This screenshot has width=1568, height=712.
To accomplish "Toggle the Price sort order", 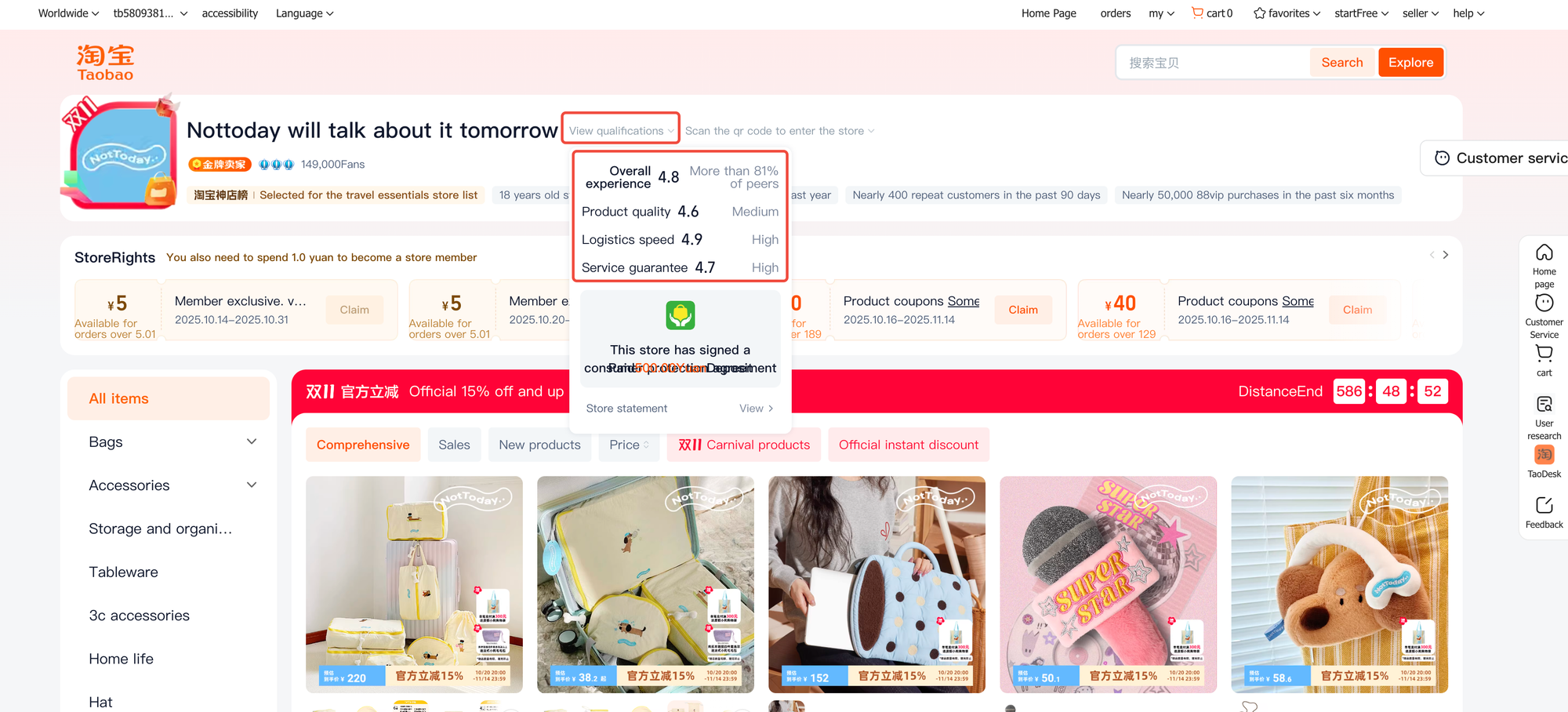I will click(630, 445).
